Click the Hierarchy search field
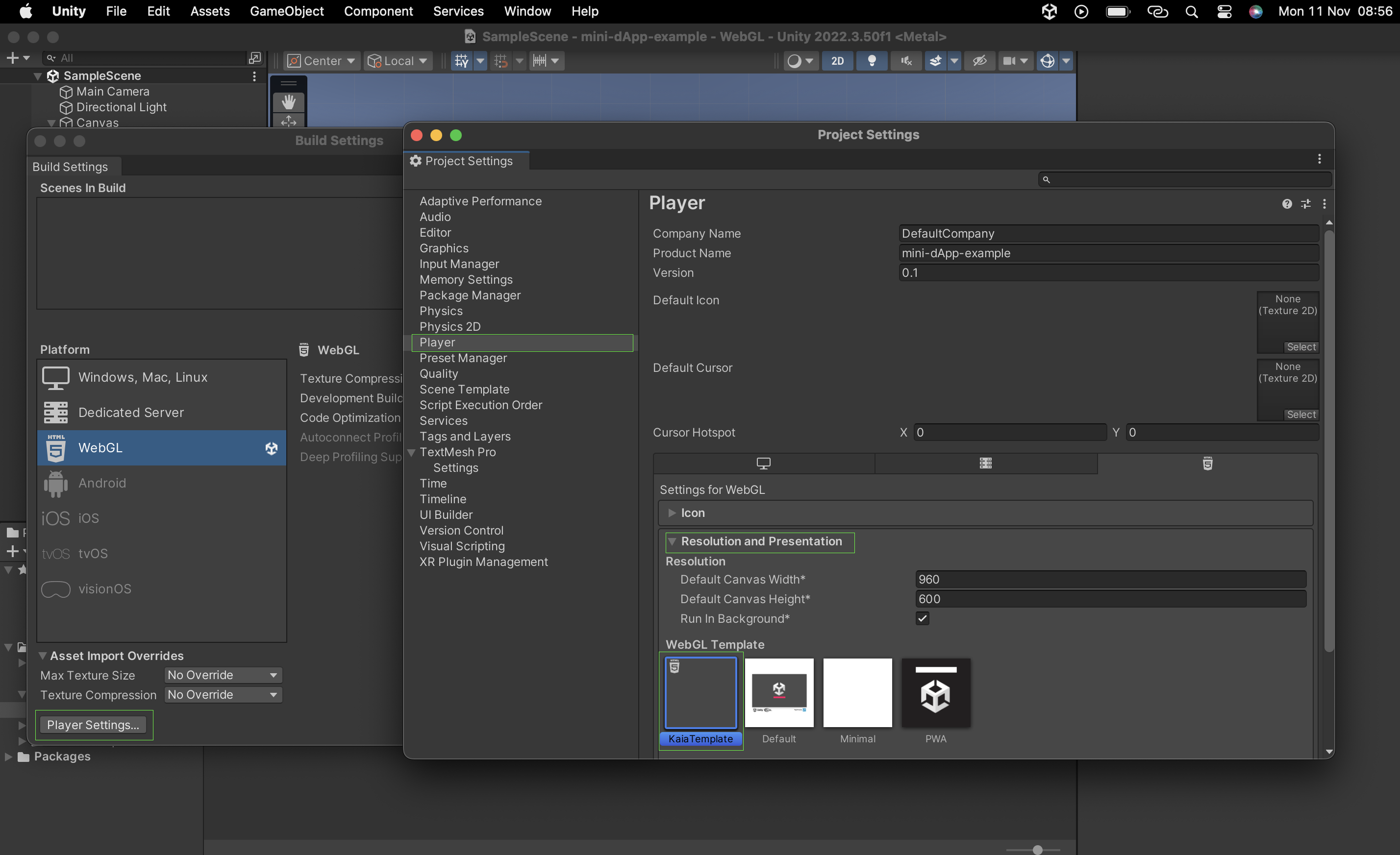The height and width of the screenshot is (855, 1400). [x=145, y=58]
